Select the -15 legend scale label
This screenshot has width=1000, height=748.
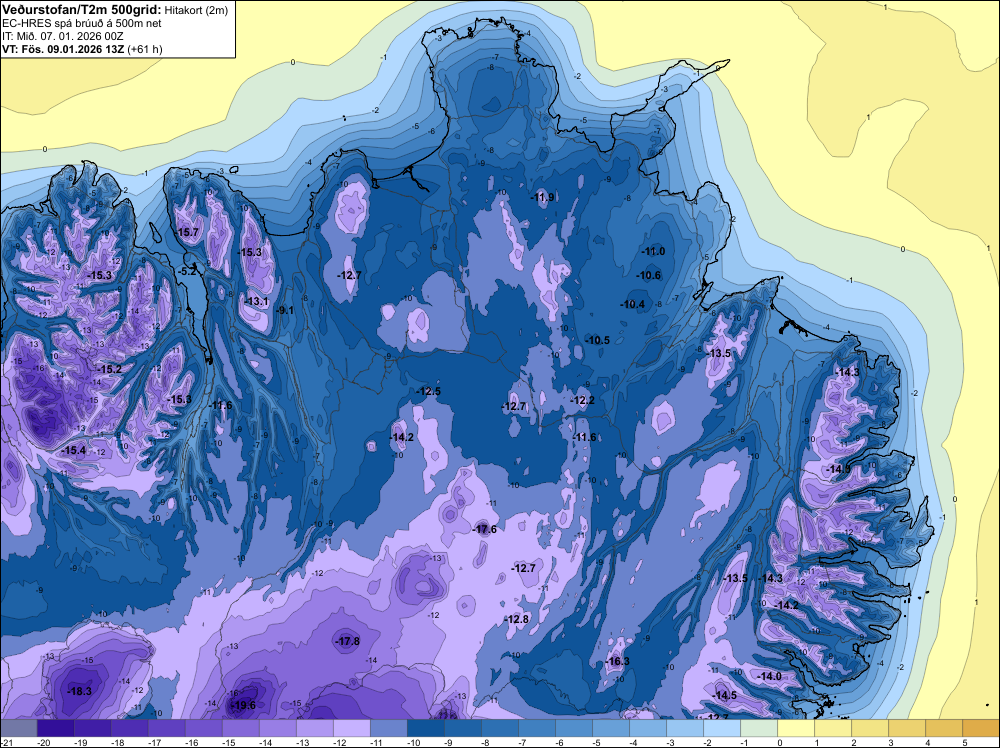pyautogui.click(x=228, y=742)
